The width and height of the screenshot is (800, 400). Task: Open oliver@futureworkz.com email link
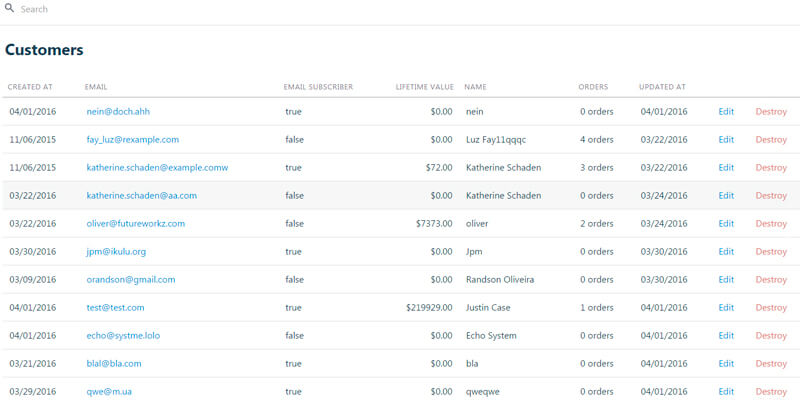(x=136, y=224)
